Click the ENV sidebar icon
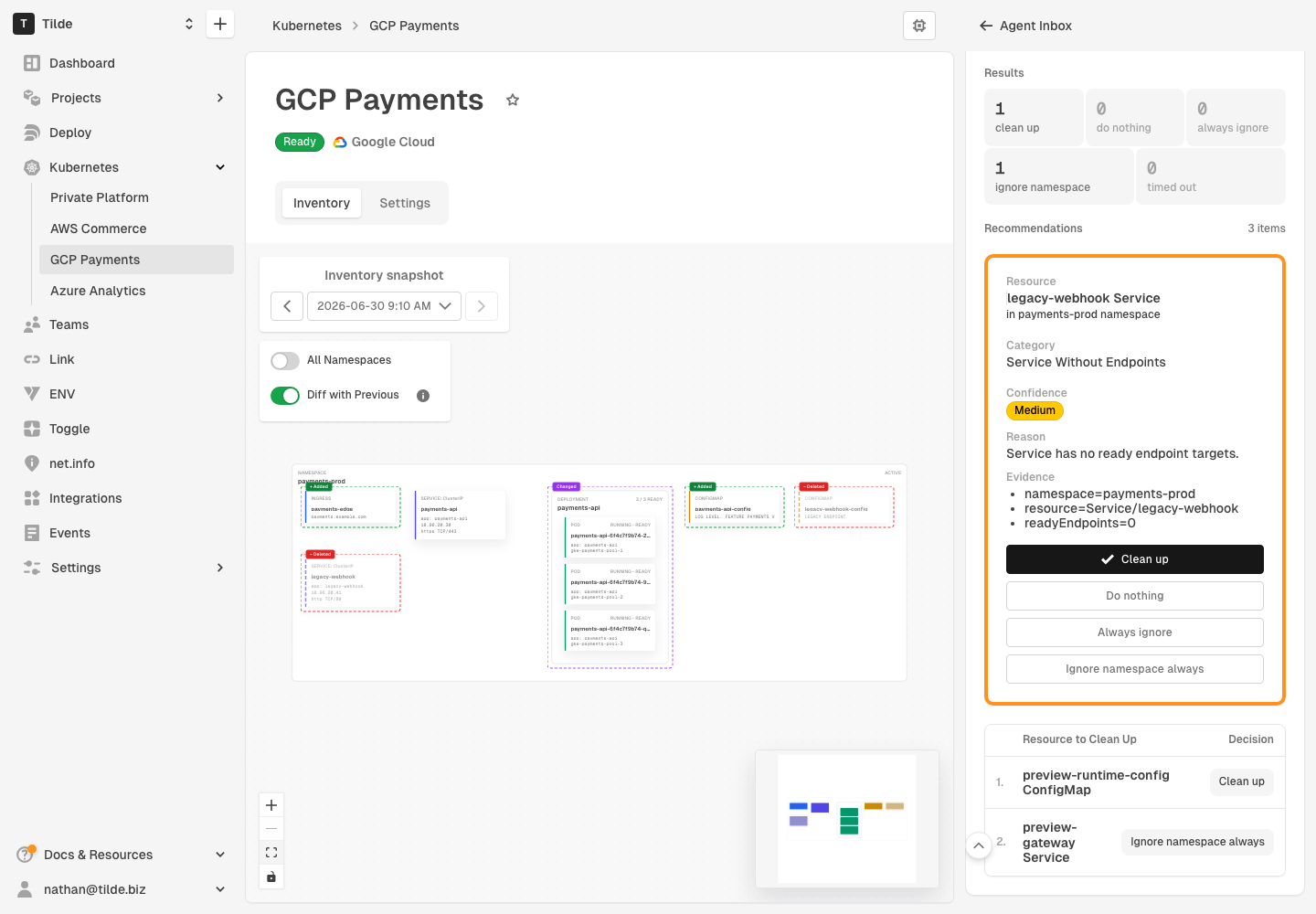Screen dimensions: 1316x914 click(32, 394)
